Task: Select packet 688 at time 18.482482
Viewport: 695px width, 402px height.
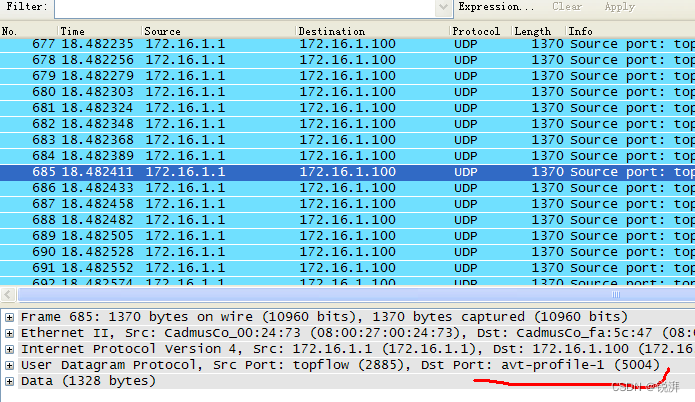Action: 348,220
